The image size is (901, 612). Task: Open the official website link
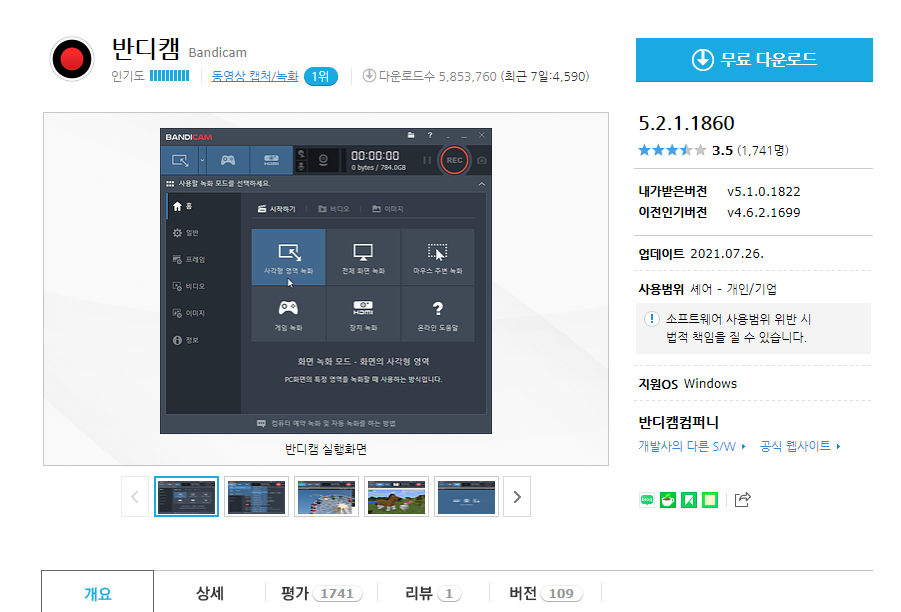pos(800,446)
